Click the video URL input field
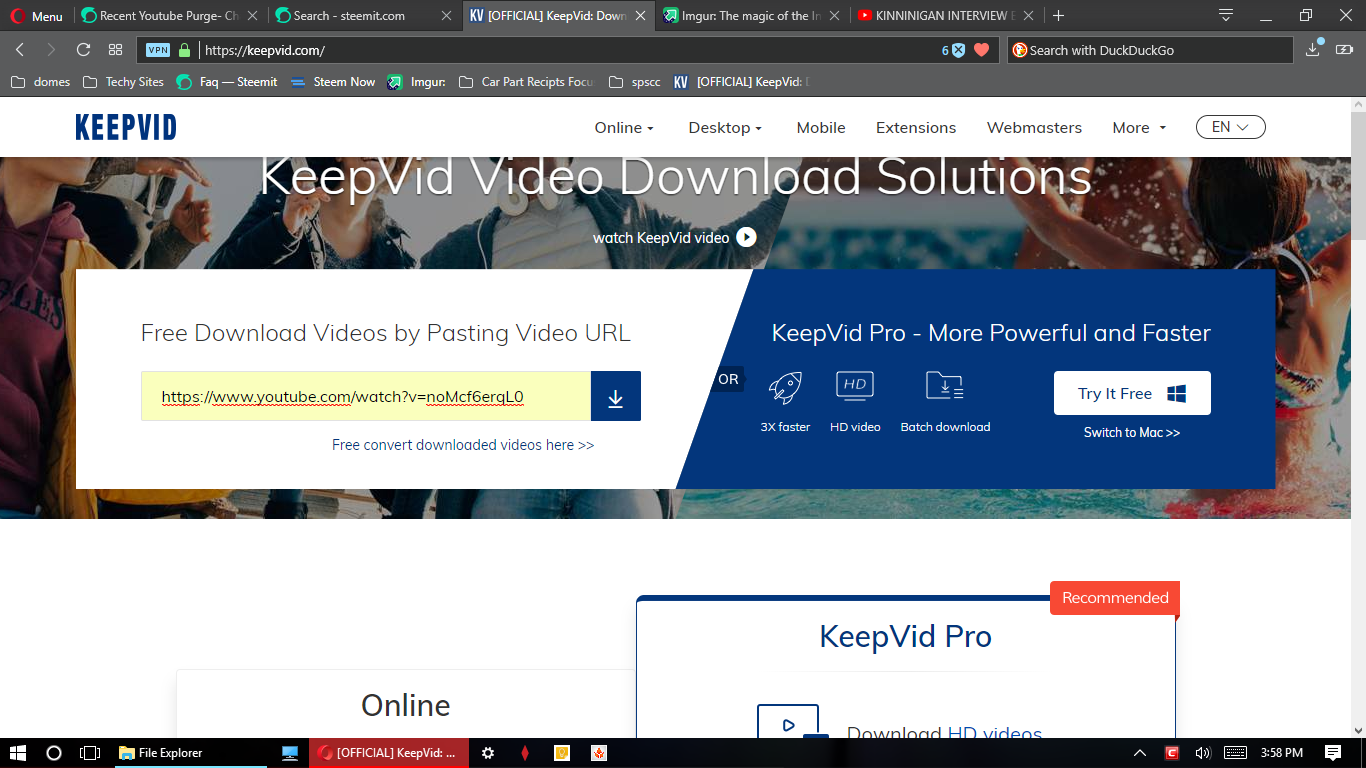The width and height of the screenshot is (1366, 768). point(366,396)
